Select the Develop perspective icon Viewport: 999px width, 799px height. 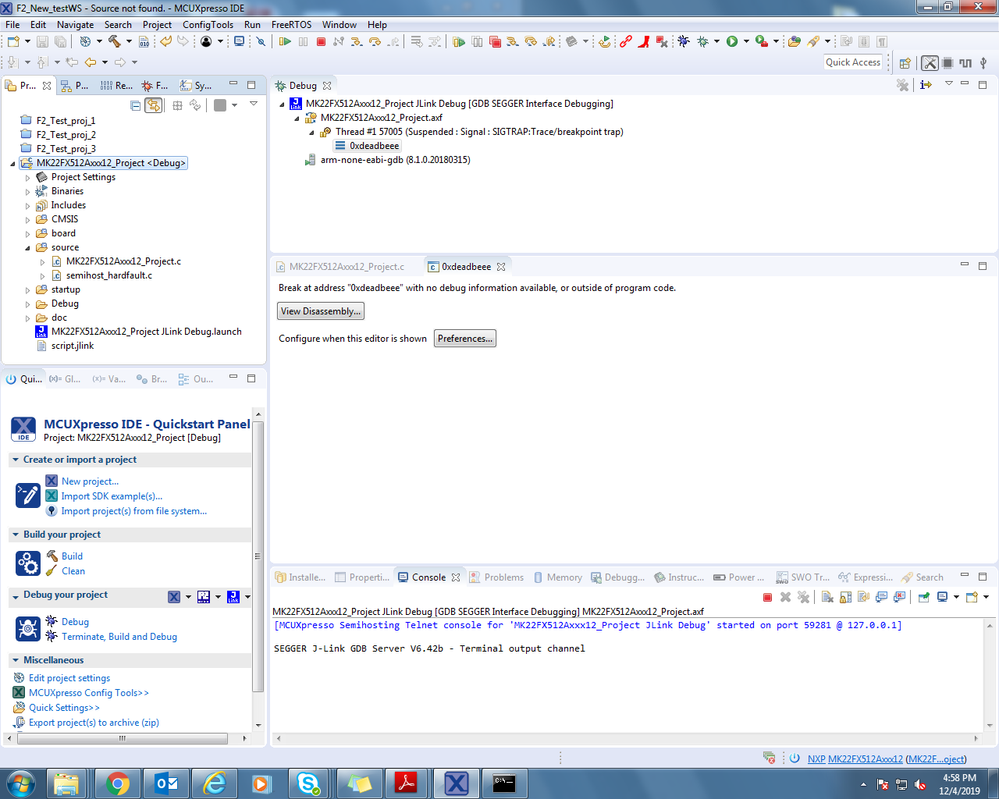(930, 62)
